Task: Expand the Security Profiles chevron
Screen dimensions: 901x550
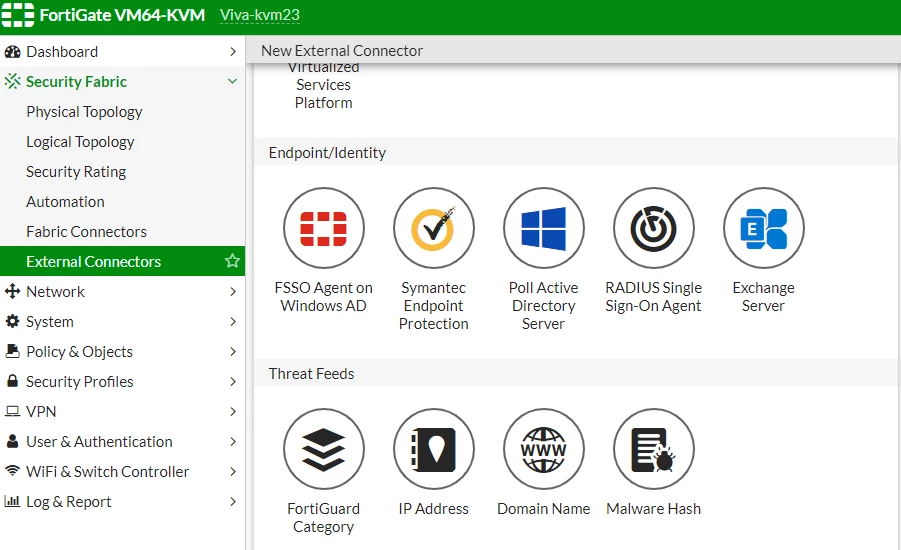Action: pos(233,382)
